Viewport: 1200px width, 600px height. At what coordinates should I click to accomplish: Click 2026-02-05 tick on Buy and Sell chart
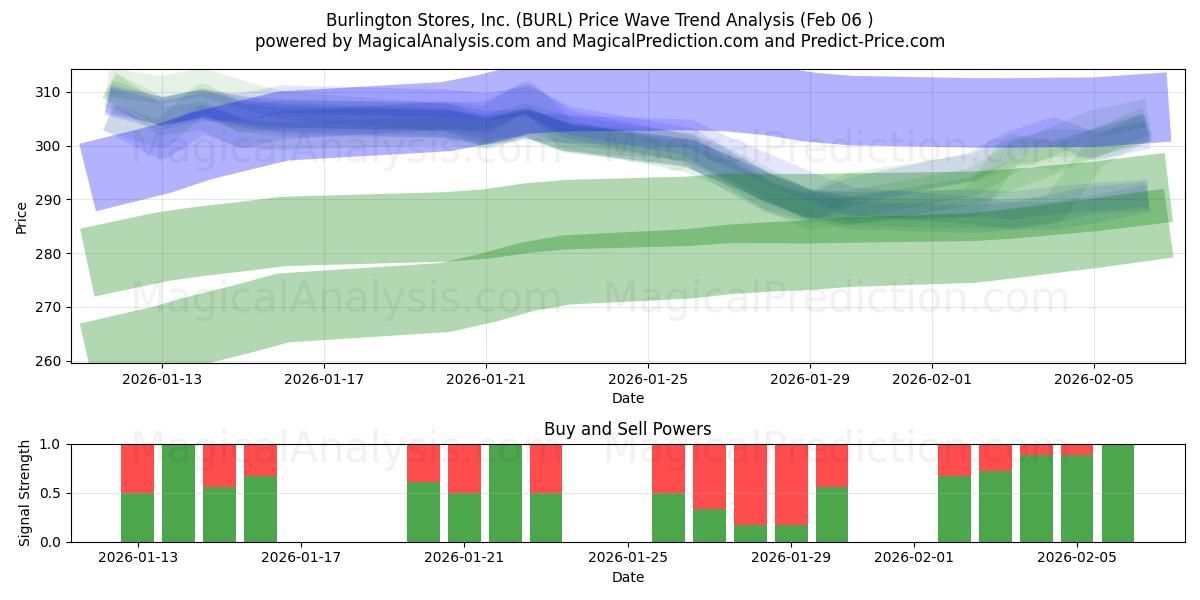pos(1077,558)
